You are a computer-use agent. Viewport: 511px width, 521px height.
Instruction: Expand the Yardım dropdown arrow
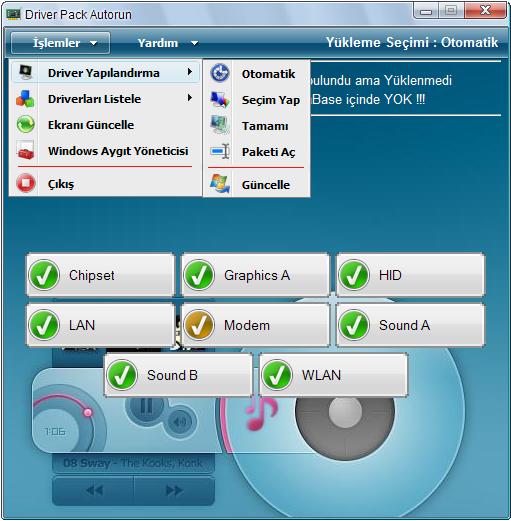coord(195,43)
